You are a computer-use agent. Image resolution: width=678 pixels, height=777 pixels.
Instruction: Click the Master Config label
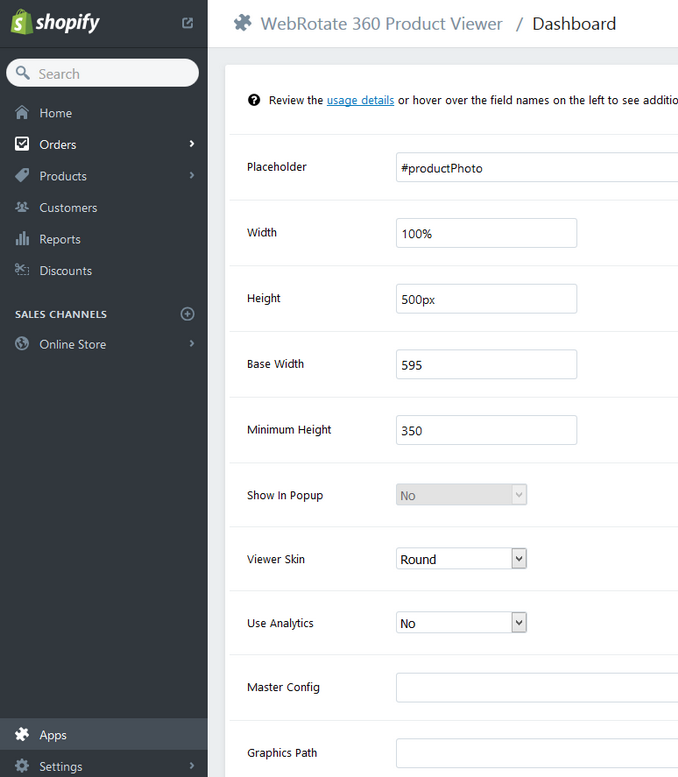point(283,687)
